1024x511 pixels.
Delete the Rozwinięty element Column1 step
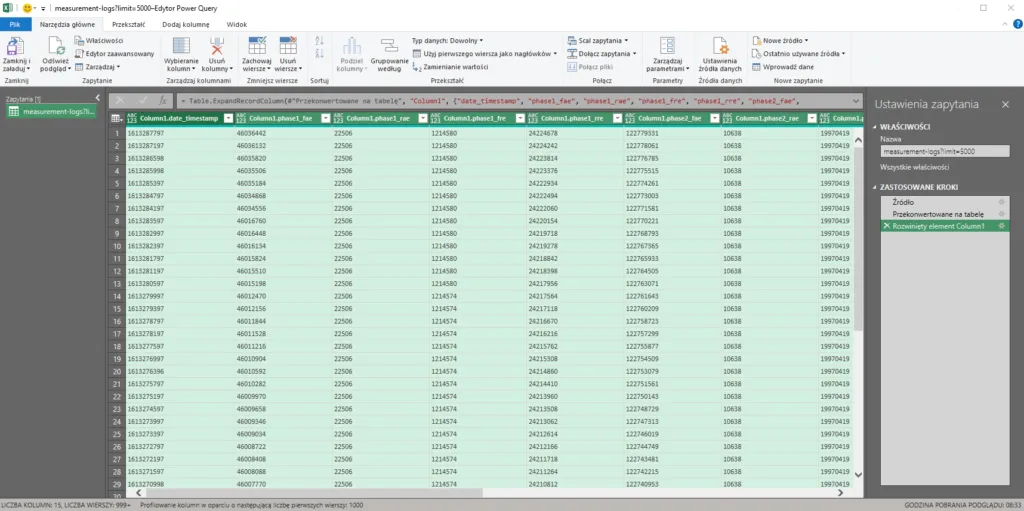coord(886,225)
